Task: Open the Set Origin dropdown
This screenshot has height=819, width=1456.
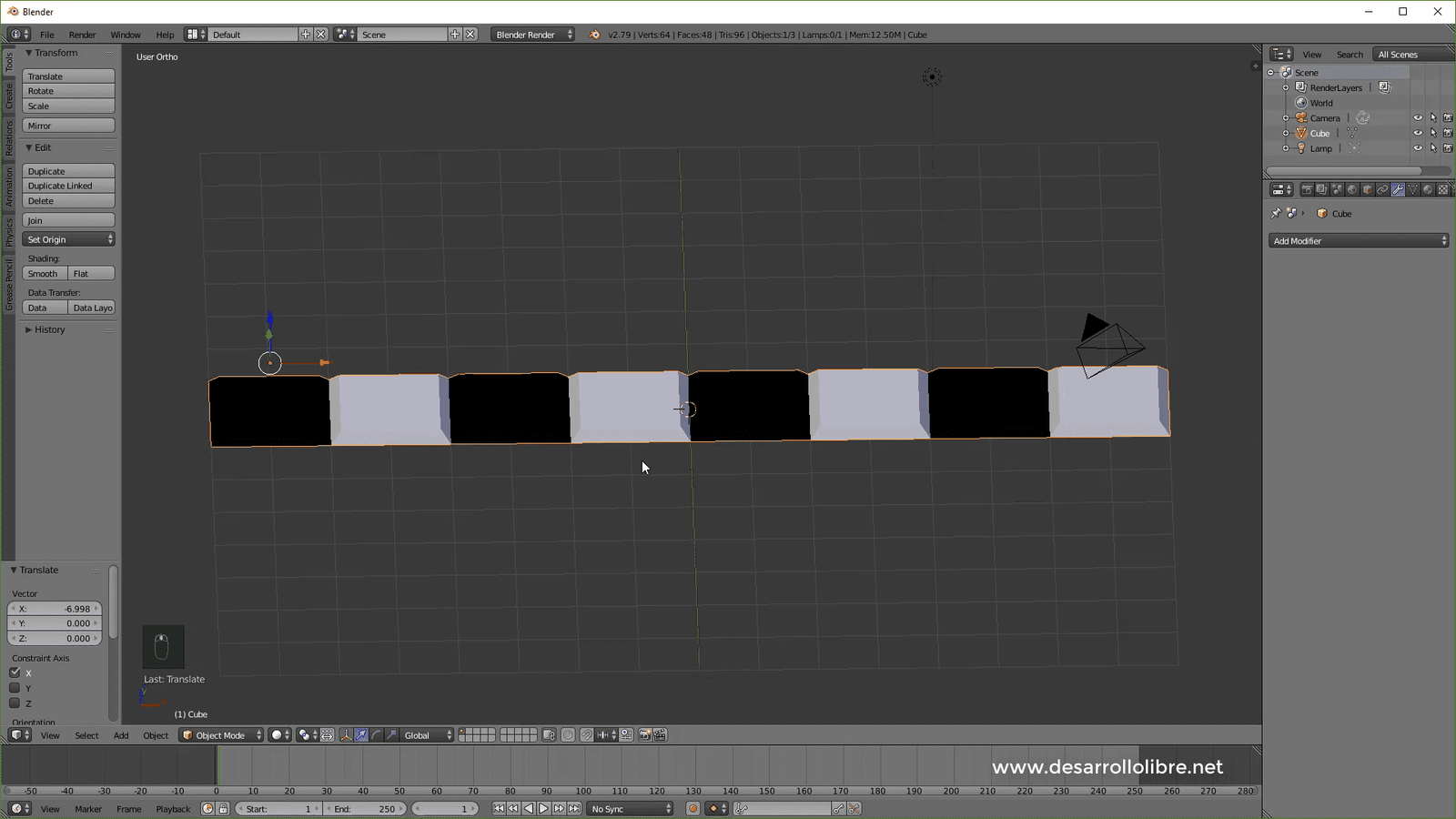Action: [x=68, y=239]
